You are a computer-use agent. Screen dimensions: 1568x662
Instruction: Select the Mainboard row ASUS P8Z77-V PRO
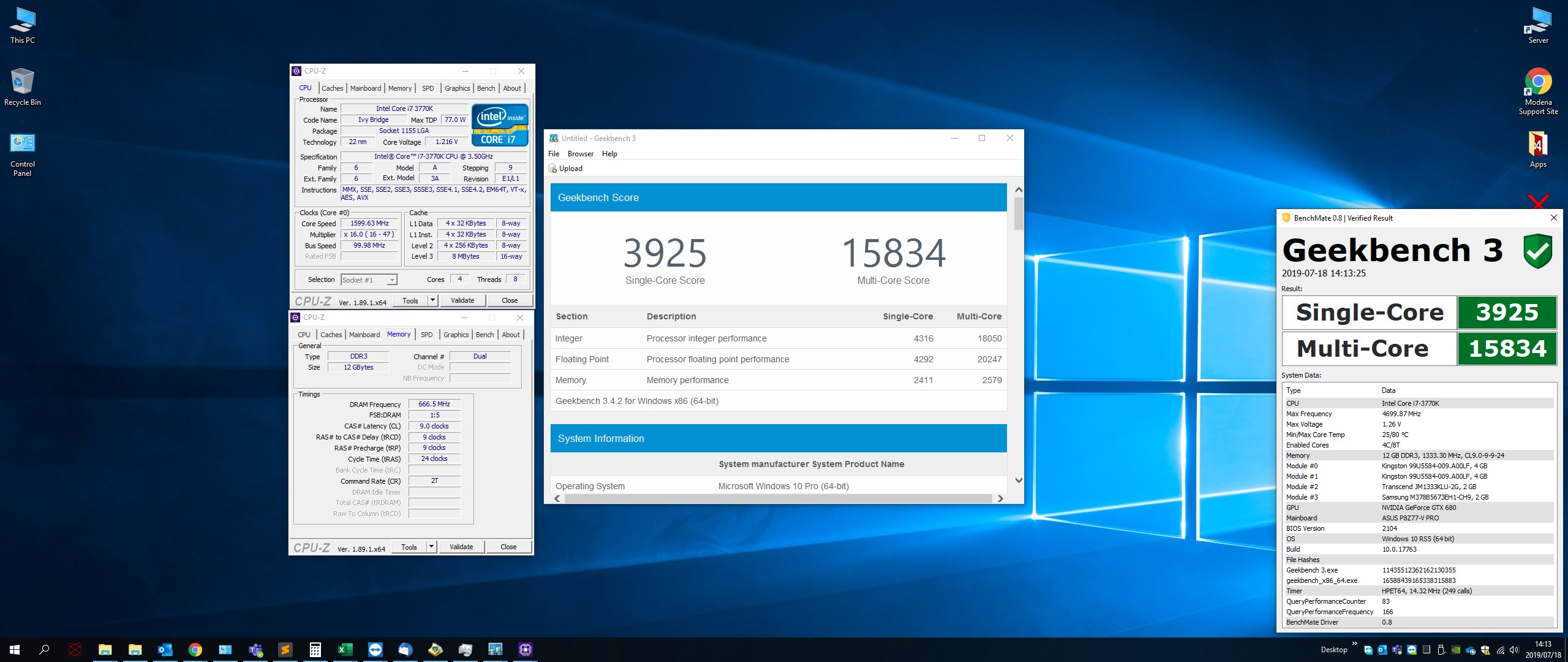1418,518
